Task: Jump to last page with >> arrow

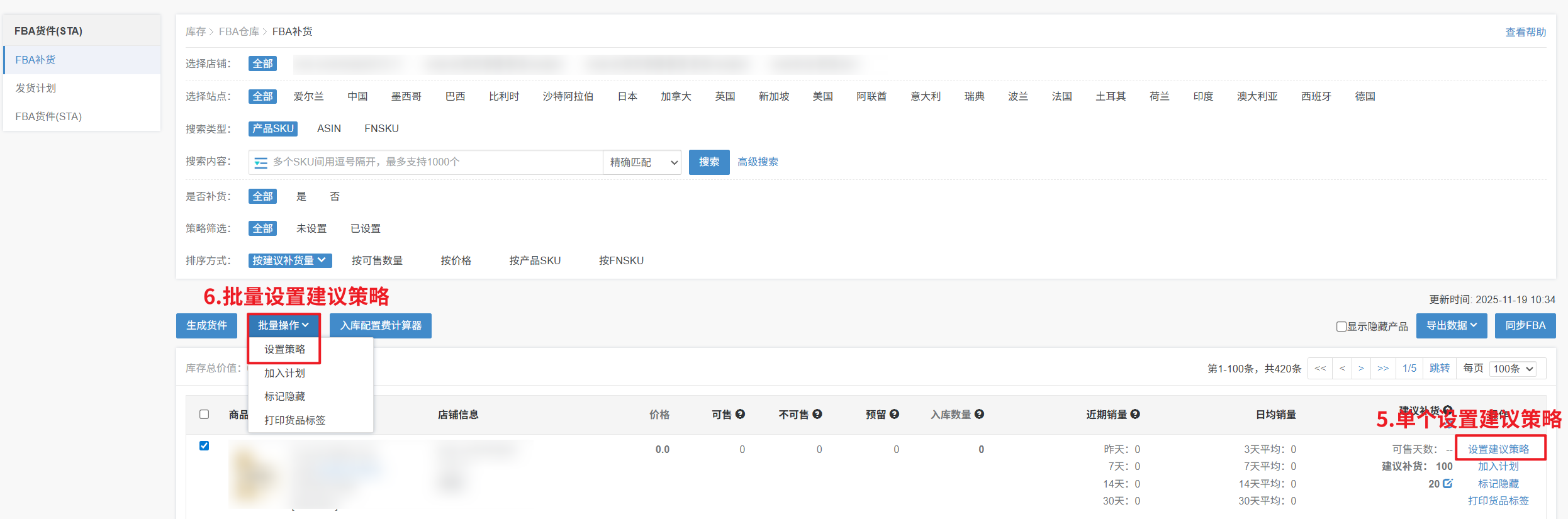Action: [1383, 368]
